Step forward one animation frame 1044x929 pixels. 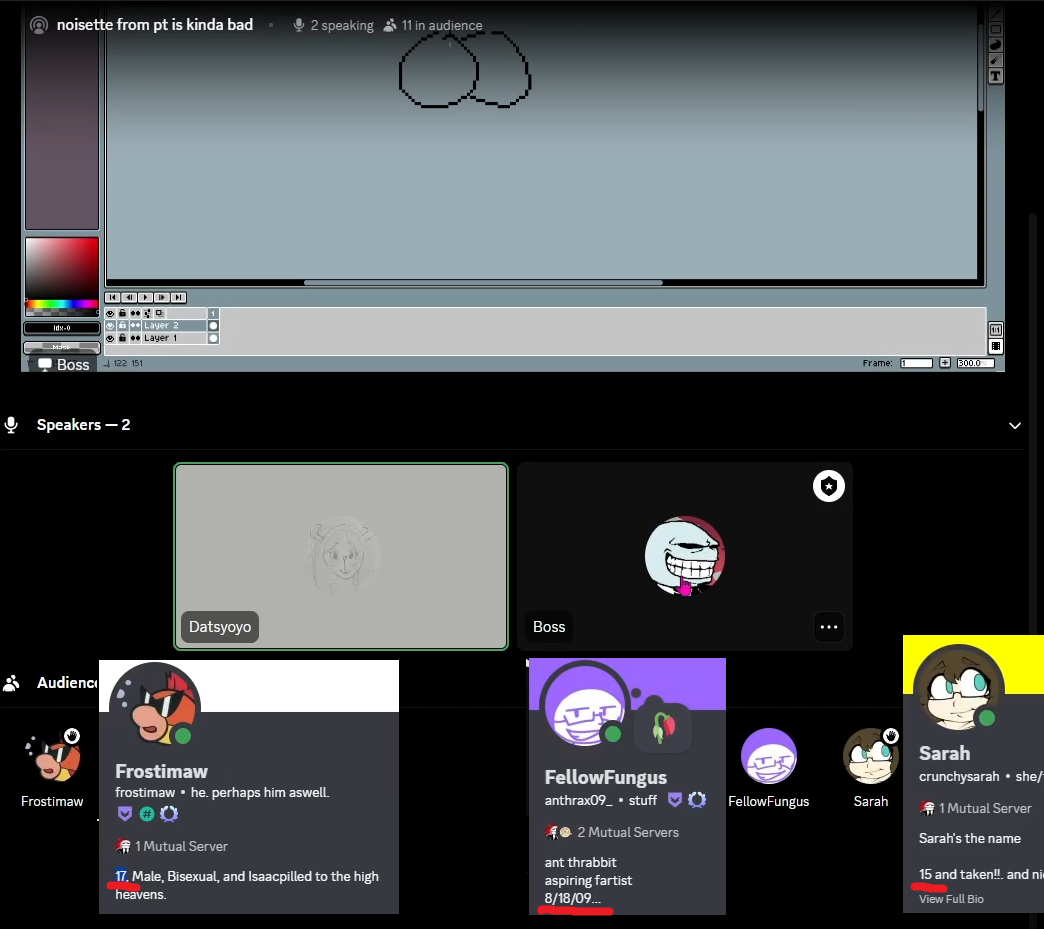click(x=162, y=297)
